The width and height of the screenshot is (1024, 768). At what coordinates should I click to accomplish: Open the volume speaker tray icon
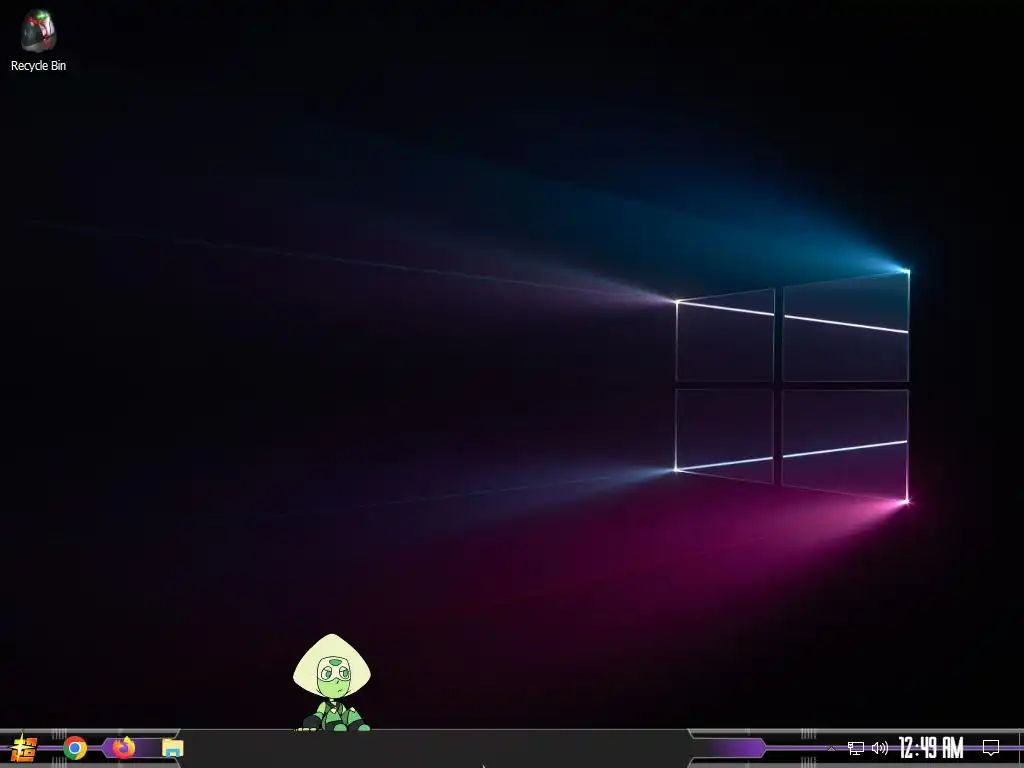(x=880, y=748)
